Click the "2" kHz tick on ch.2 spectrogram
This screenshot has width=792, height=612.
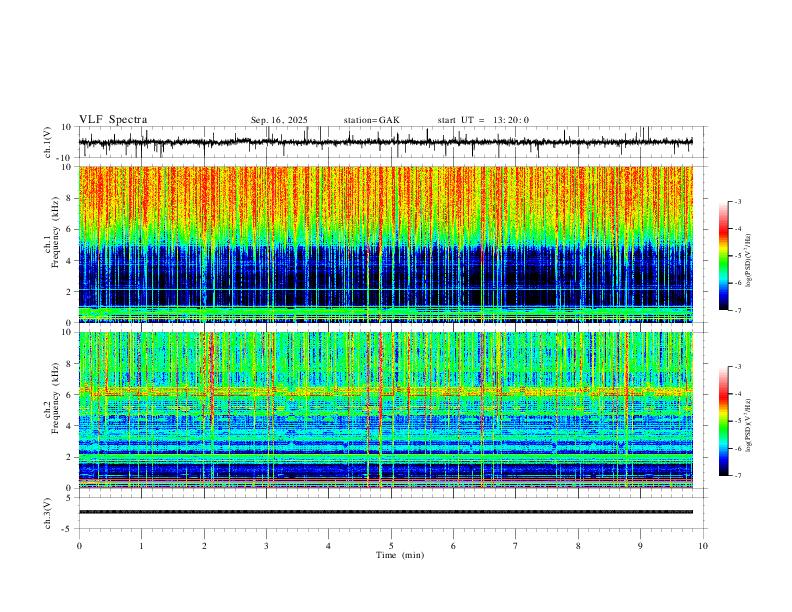[x=70, y=457]
